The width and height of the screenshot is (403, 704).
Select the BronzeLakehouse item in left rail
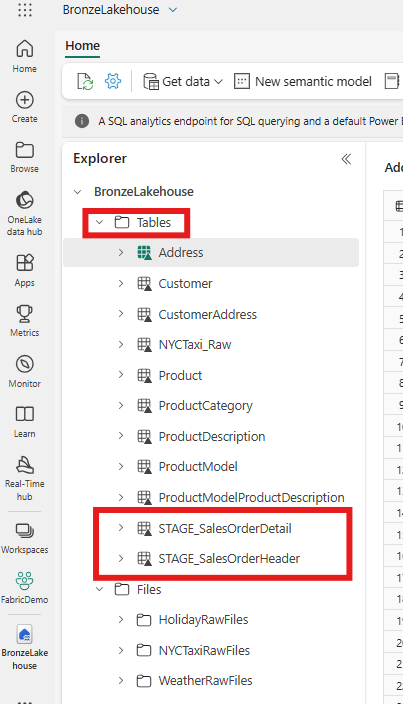25,647
